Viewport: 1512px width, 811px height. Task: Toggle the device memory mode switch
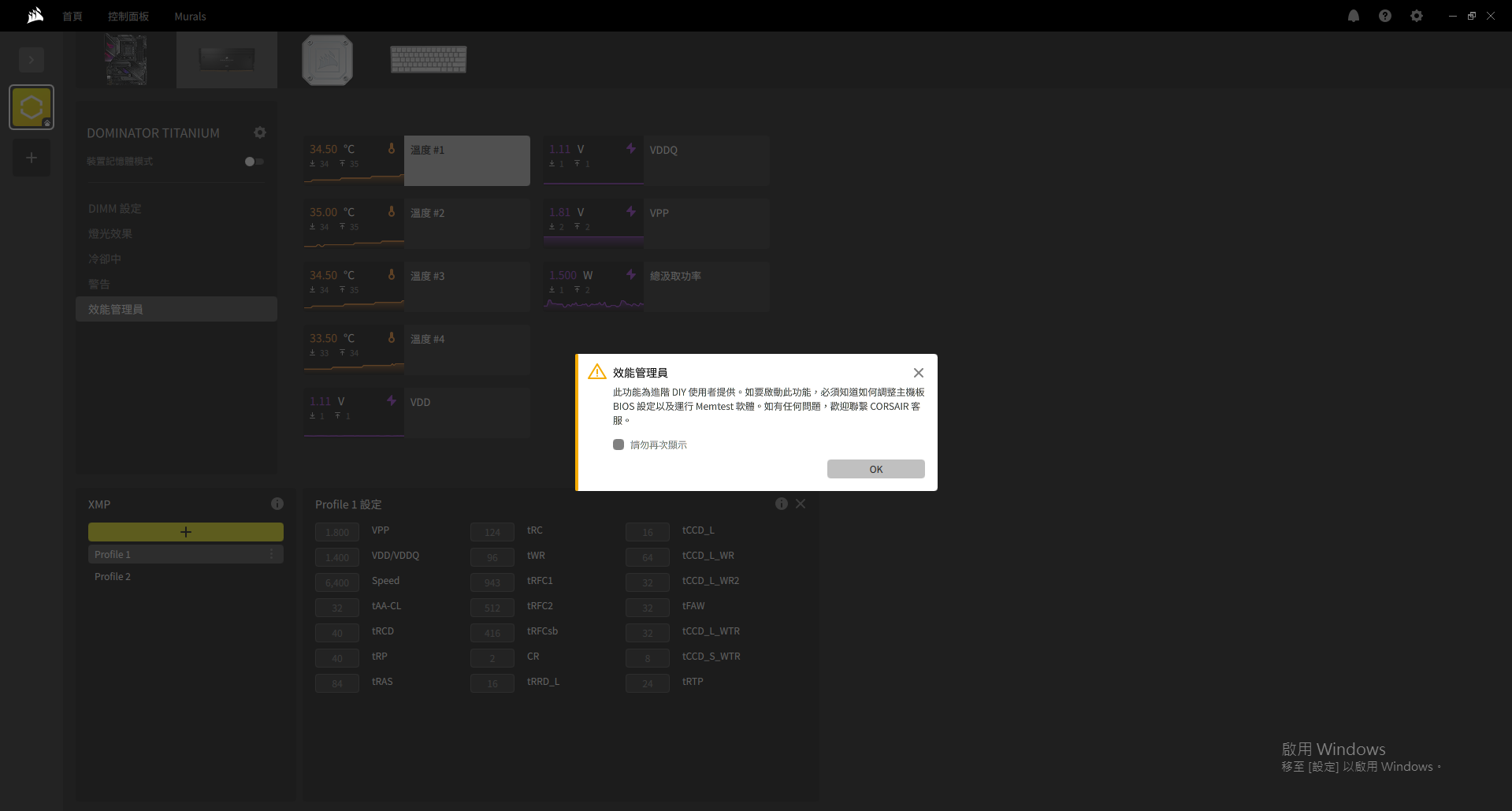pos(254,162)
